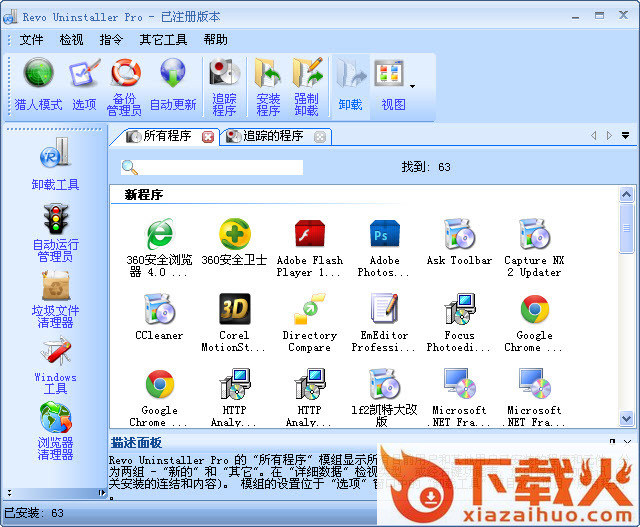Select EmEditor Professional icon

coord(384,322)
